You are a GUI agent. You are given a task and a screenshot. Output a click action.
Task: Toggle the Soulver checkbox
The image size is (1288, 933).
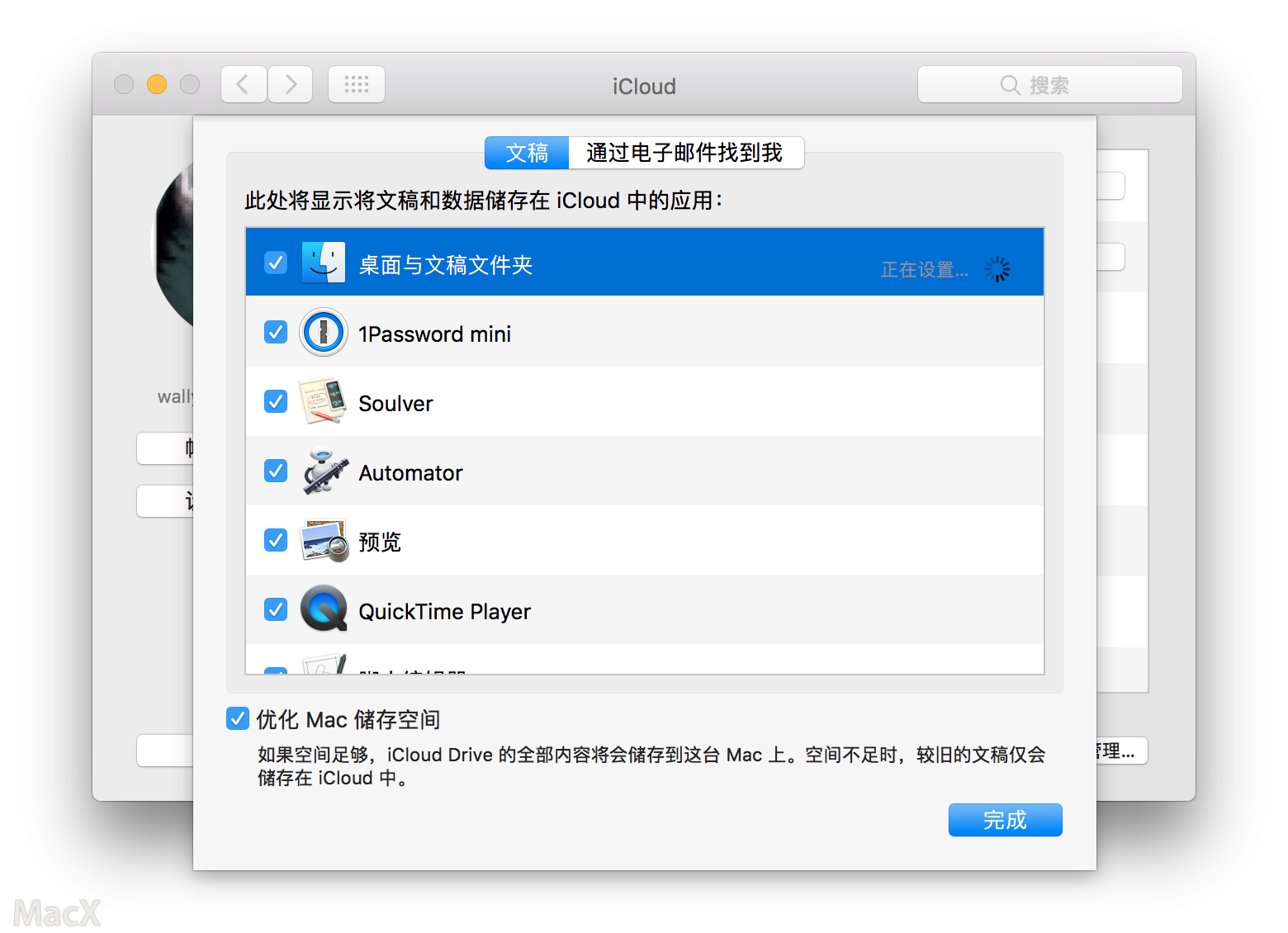(276, 401)
